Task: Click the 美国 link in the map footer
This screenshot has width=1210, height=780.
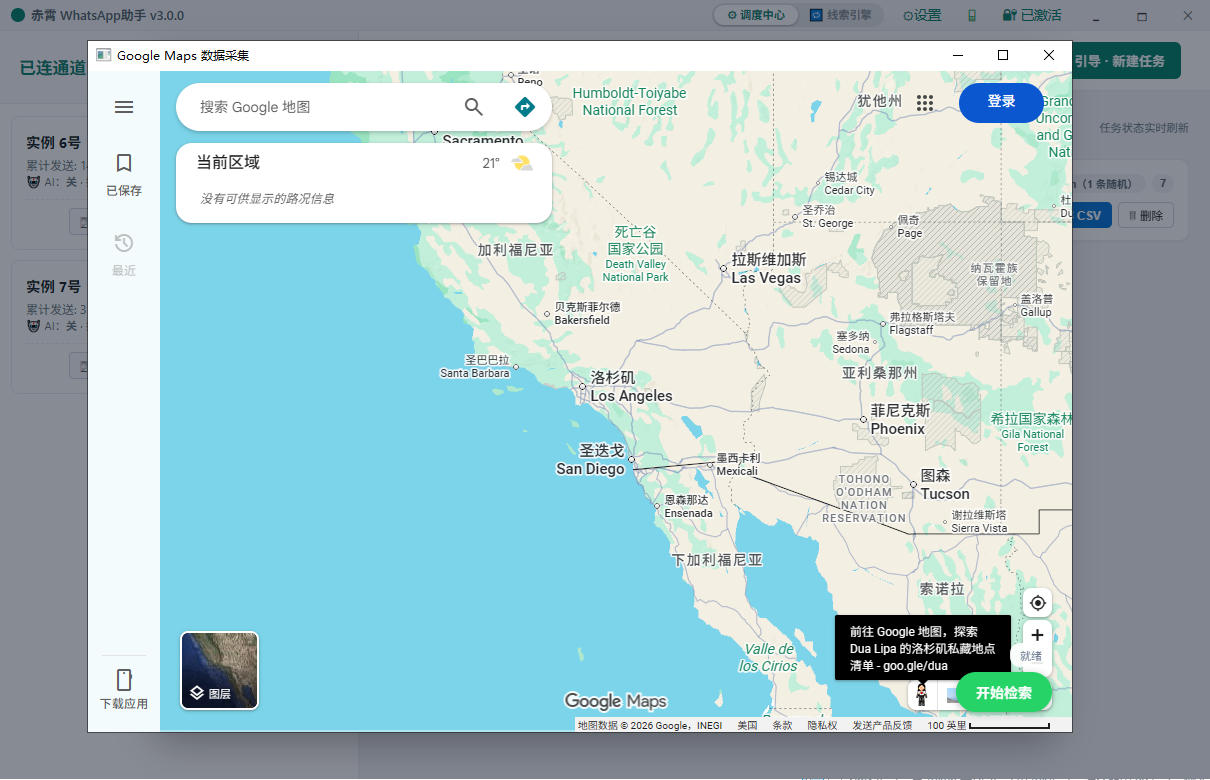Action: (x=747, y=725)
